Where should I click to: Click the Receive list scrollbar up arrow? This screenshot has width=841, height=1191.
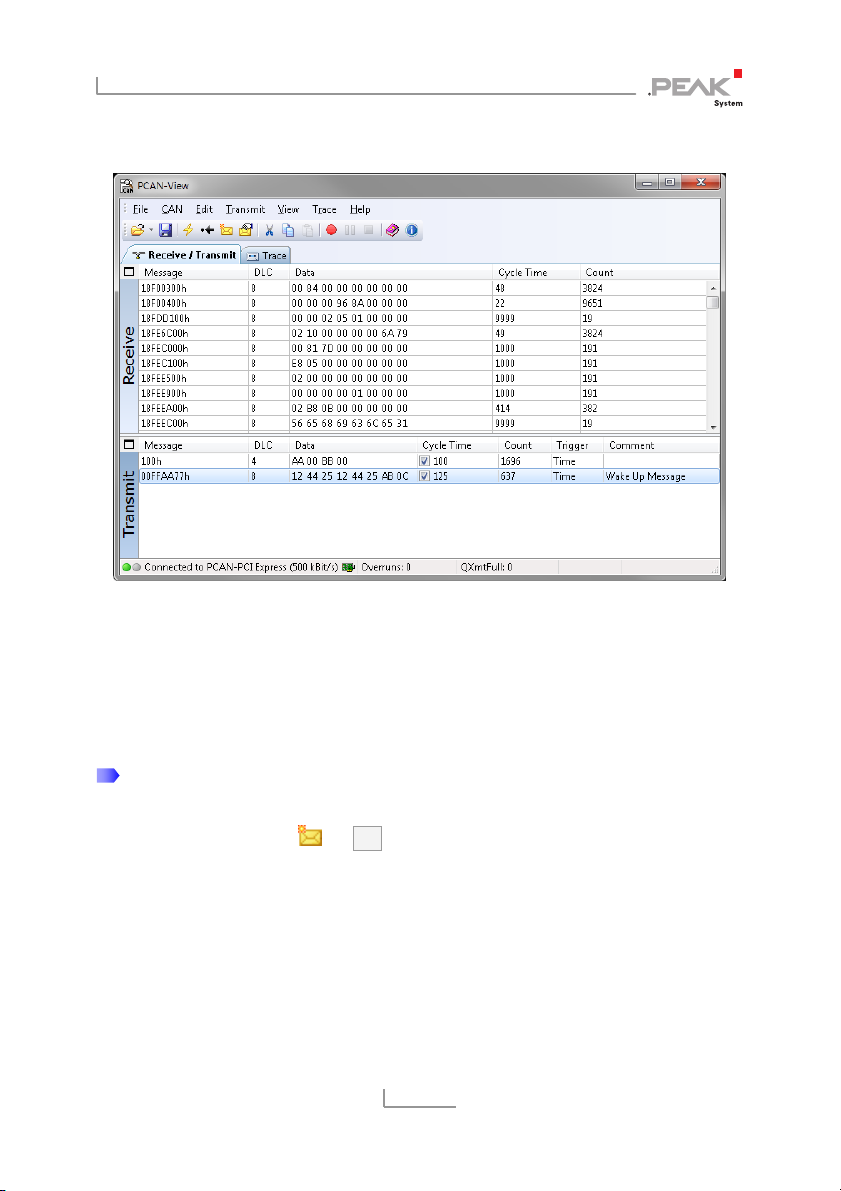click(713, 288)
